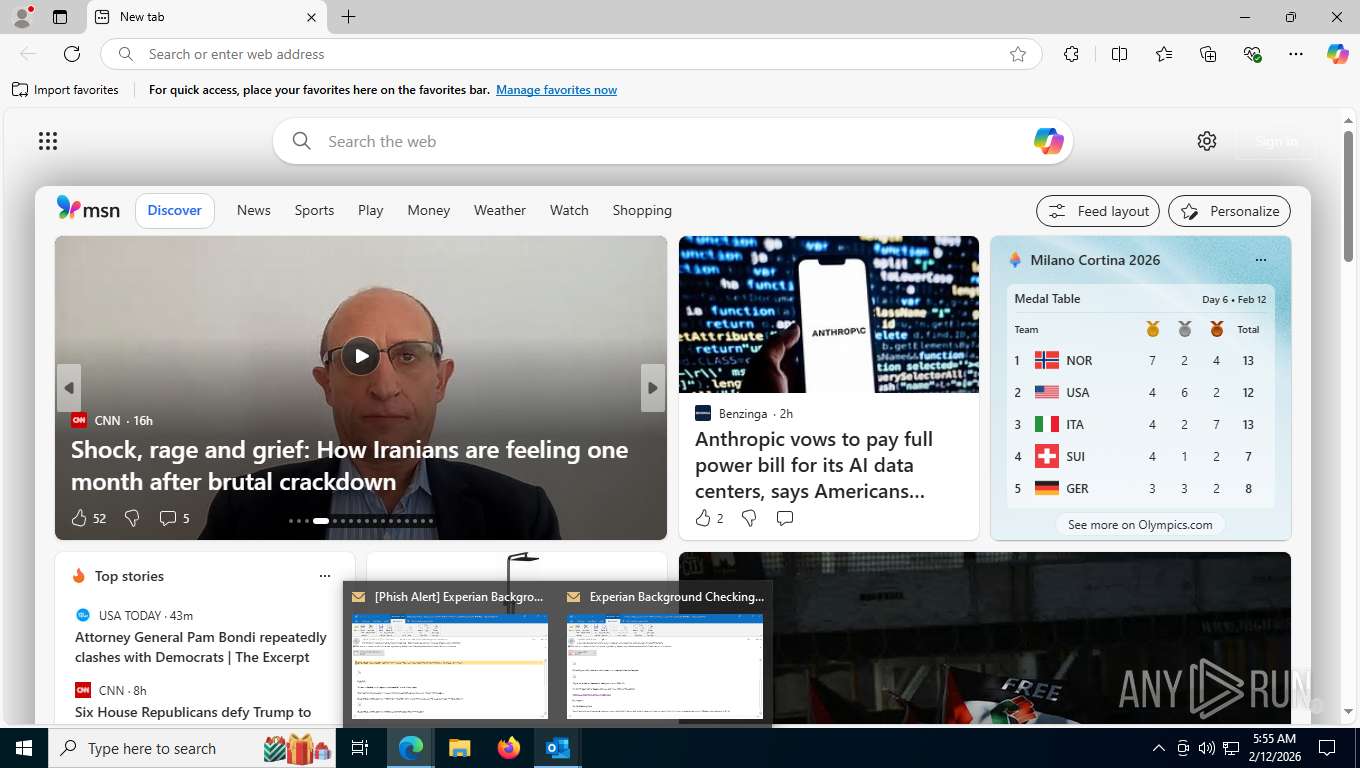The width and height of the screenshot is (1360, 768).
Task: Select NOR row in Medal Table
Action: point(1140,360)
